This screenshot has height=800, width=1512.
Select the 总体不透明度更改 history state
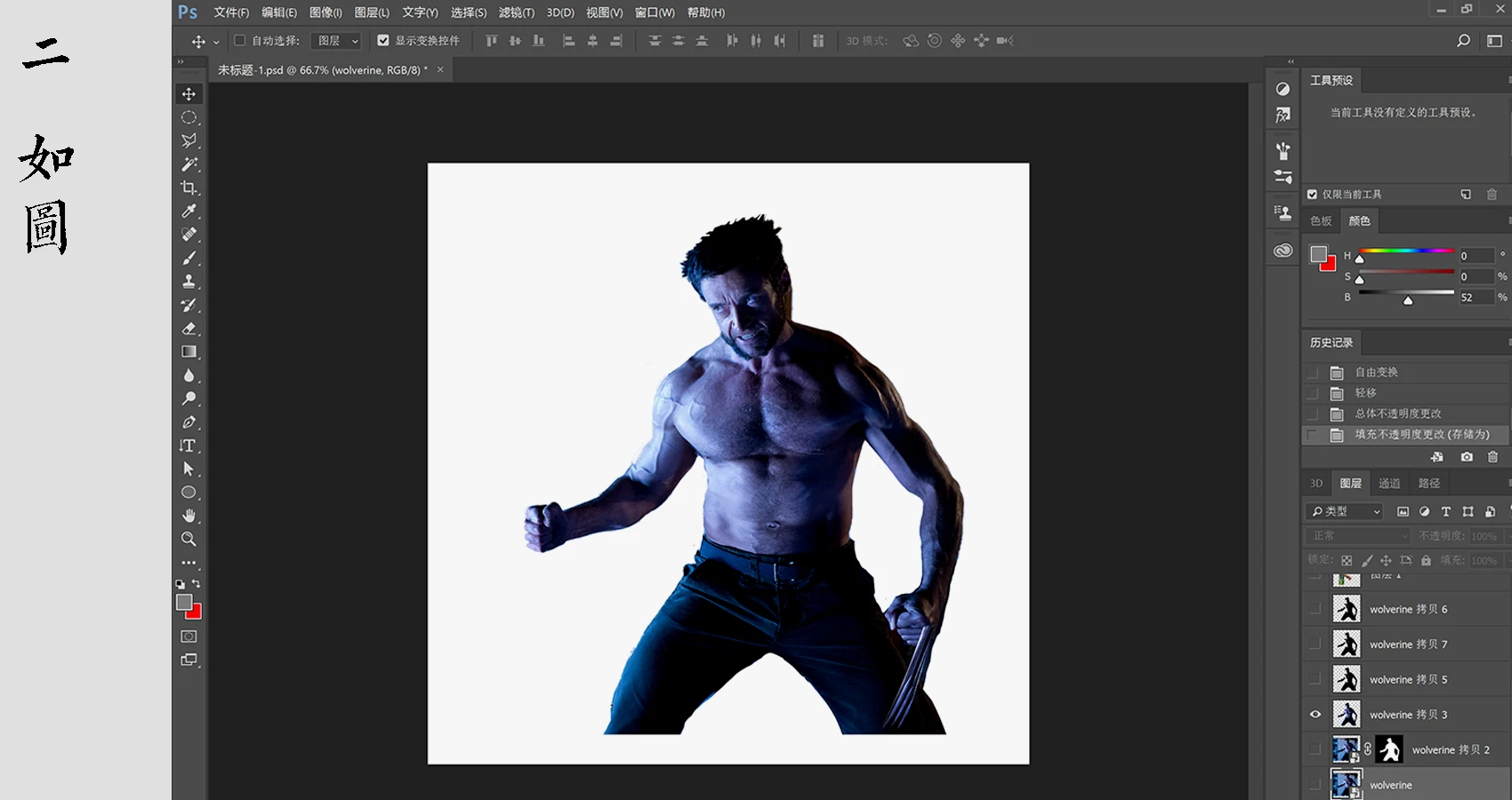tap(1406, 414)
